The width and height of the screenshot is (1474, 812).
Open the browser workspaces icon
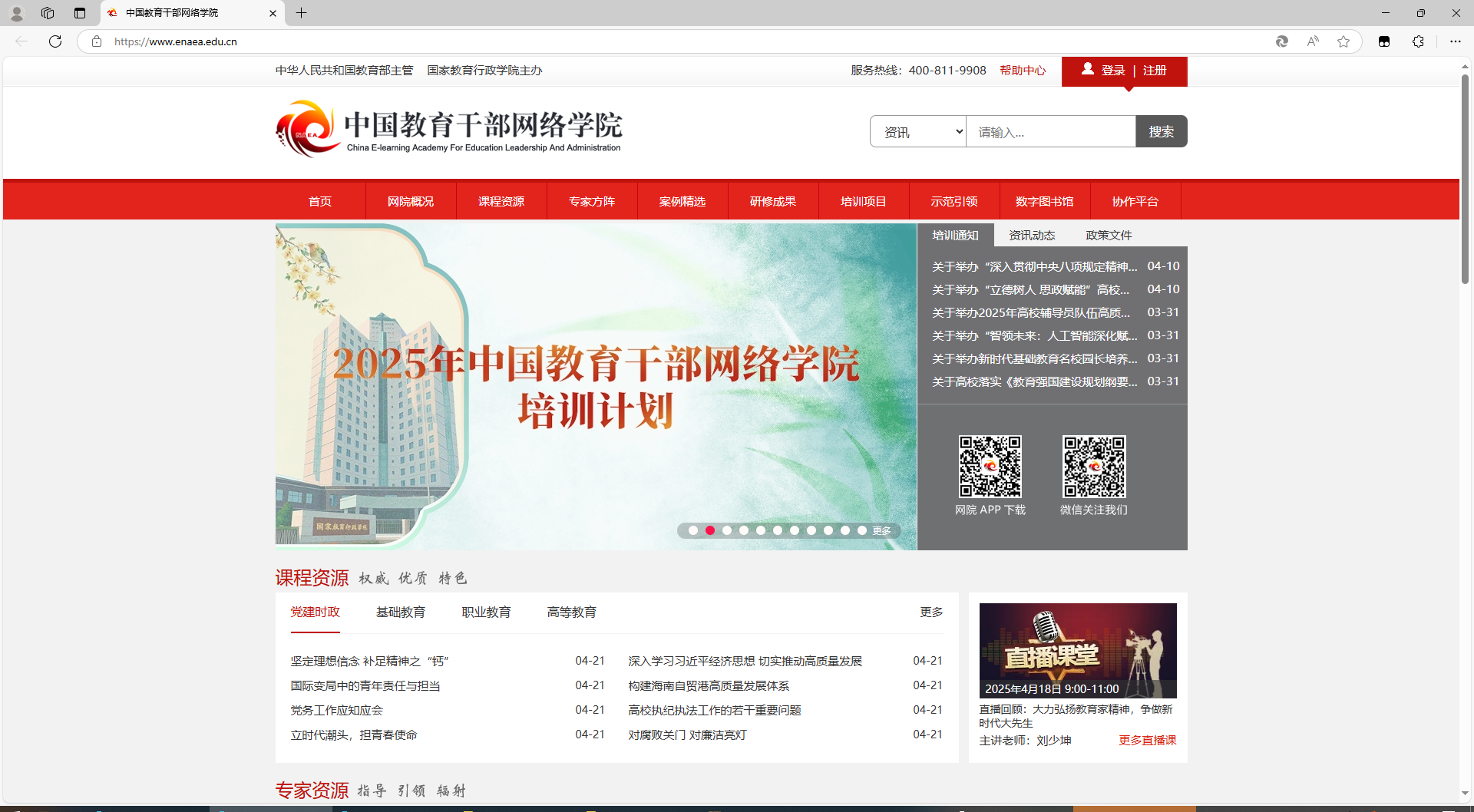(x=48, y=13)
